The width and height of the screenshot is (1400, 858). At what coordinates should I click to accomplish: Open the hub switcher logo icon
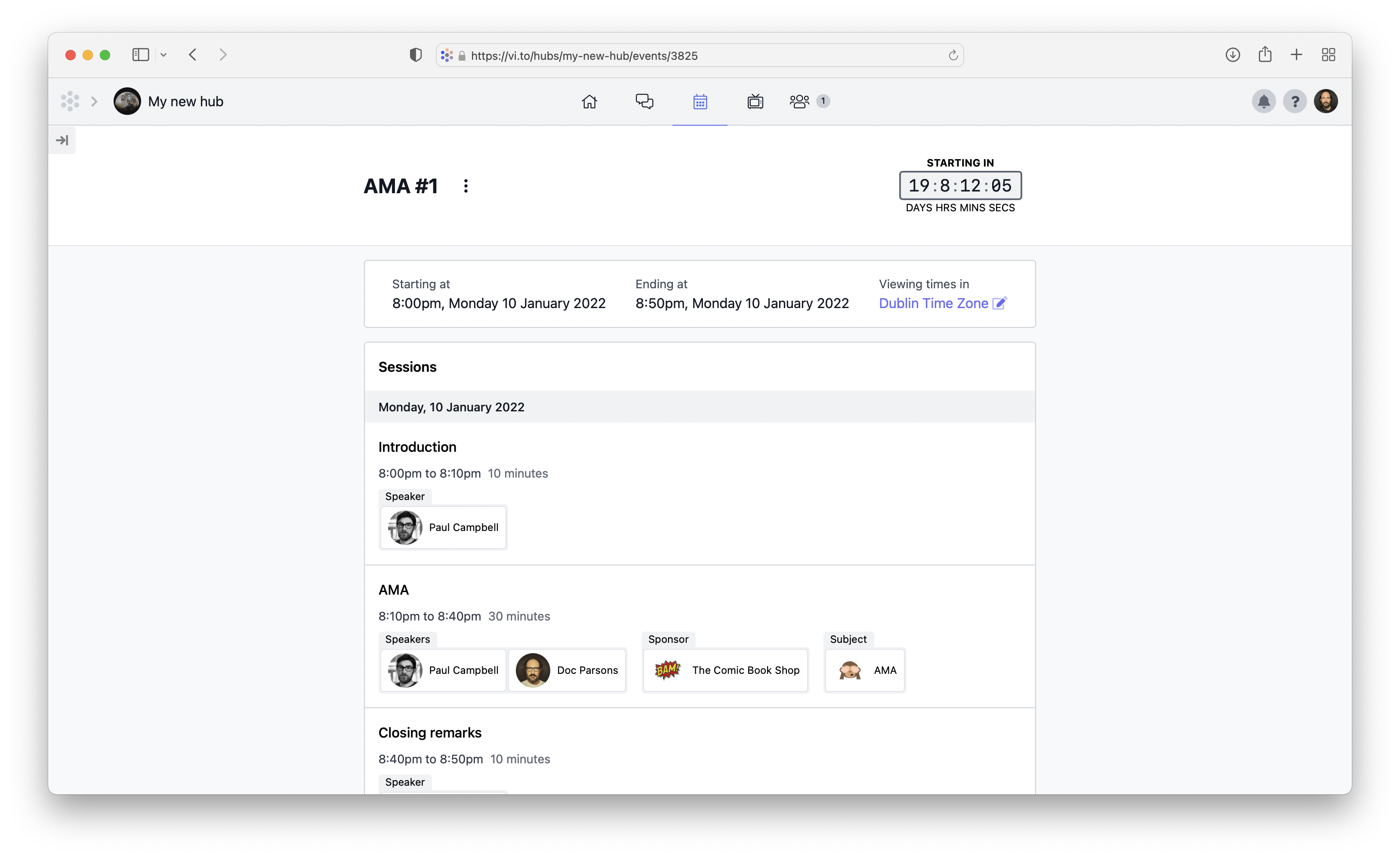pos(70,101)
